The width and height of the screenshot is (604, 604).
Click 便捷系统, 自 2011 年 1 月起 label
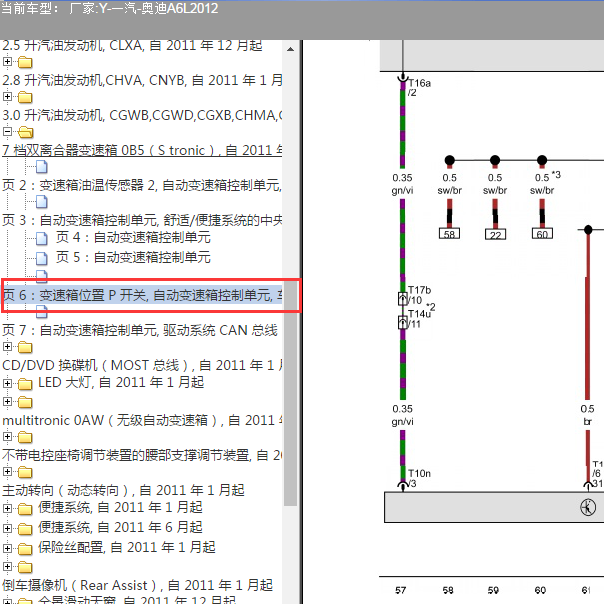coord(120,508)
